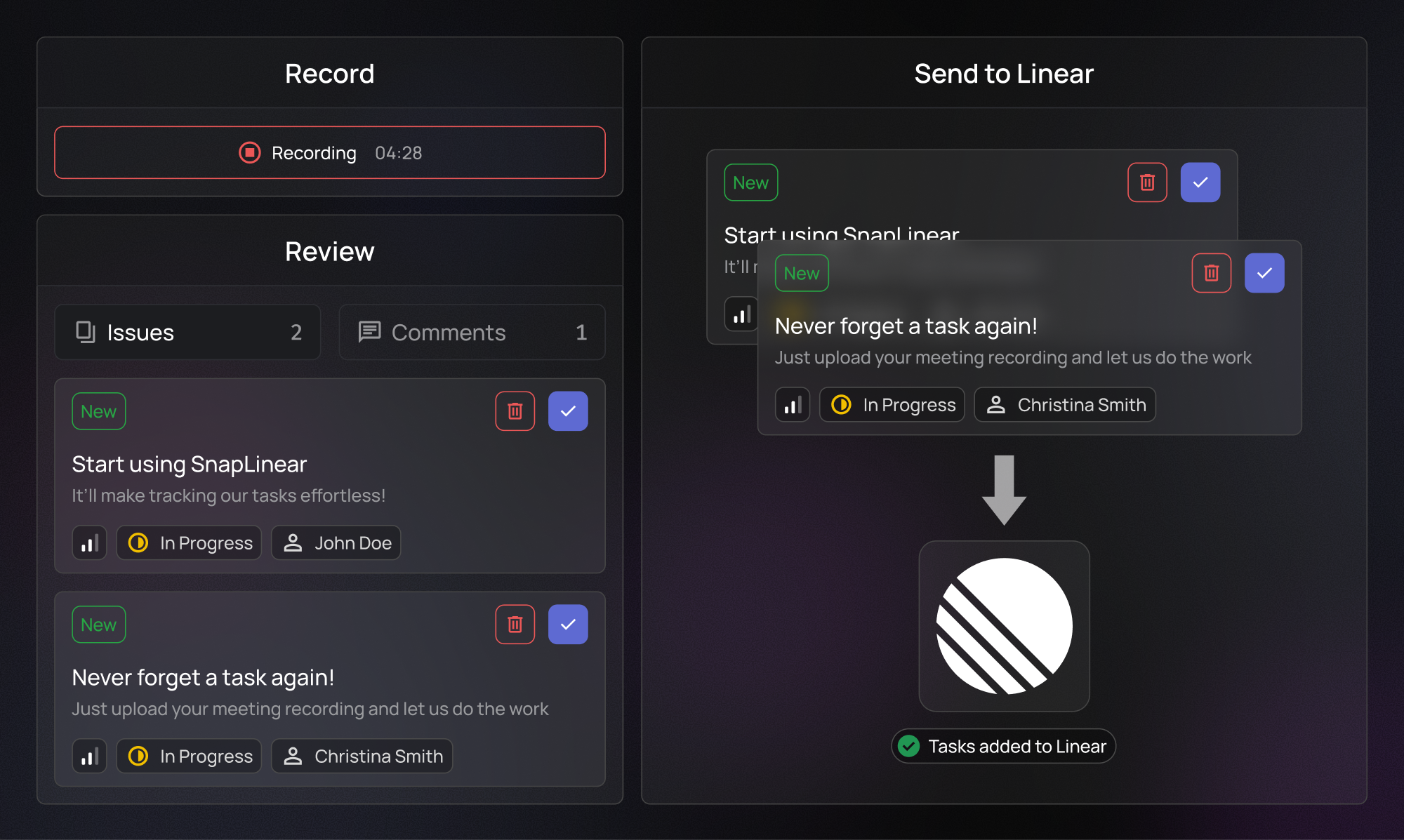Screen dimensions: 1404x840
Task: Open priority icon on John Doe issue card
Action: (x=89, y=543)
